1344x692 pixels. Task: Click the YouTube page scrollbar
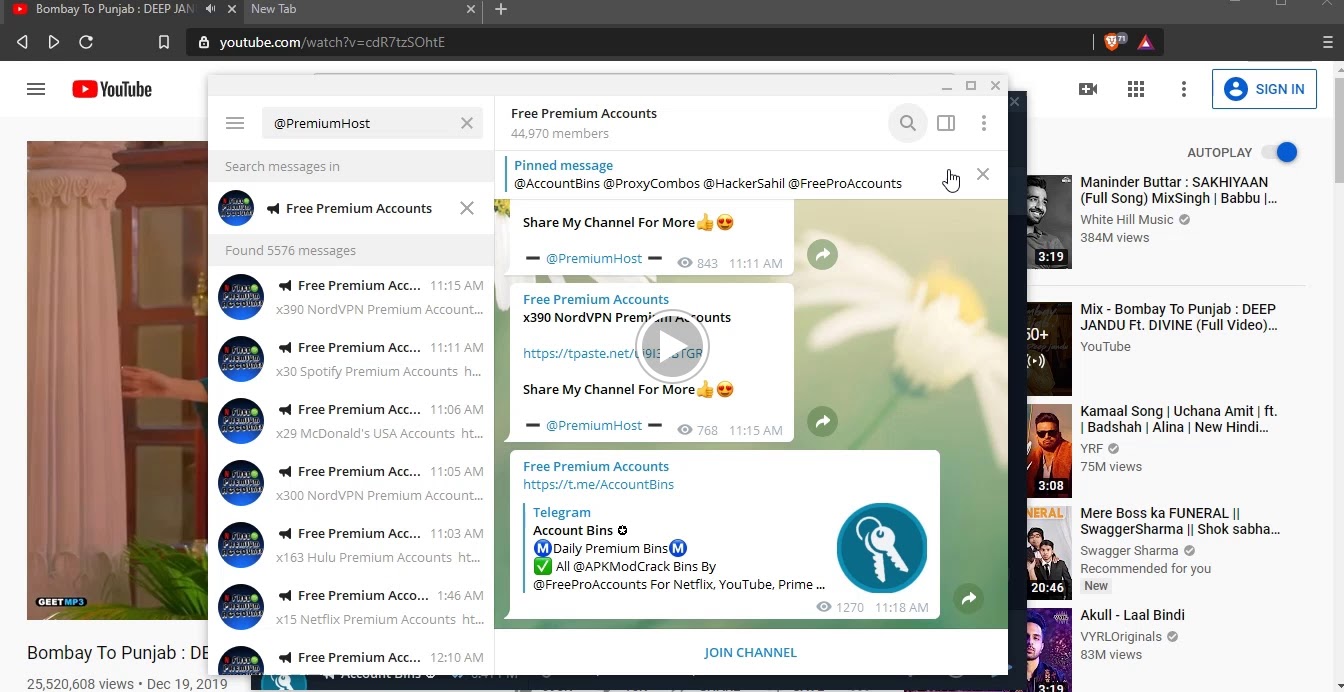[x=1339, y=130]
